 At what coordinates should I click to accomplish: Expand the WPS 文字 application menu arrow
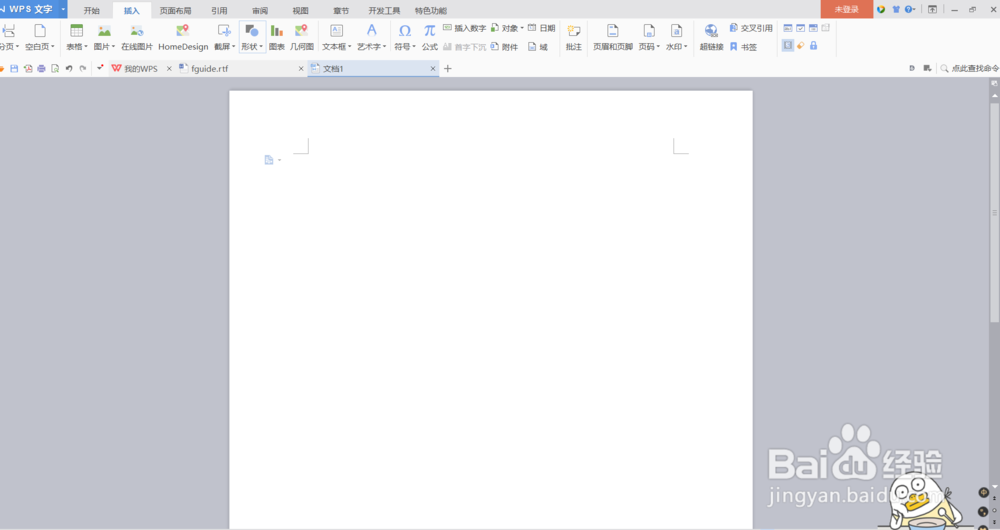click(x=63, y=9)
